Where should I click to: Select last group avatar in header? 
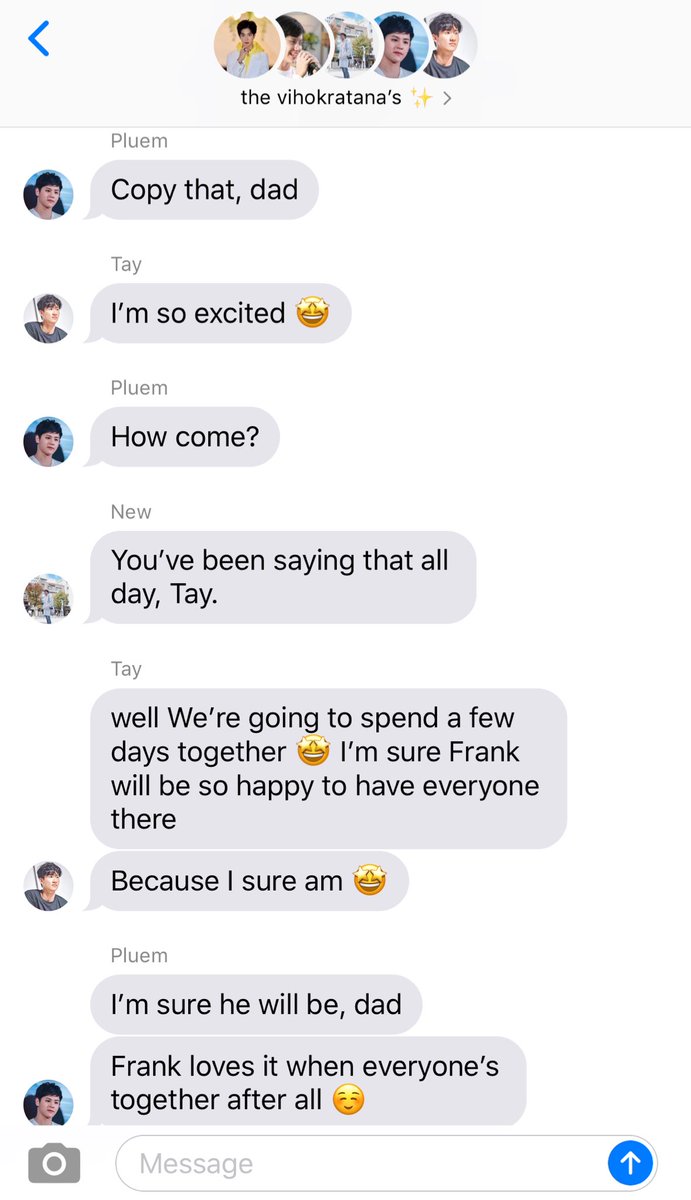point(447,45)
